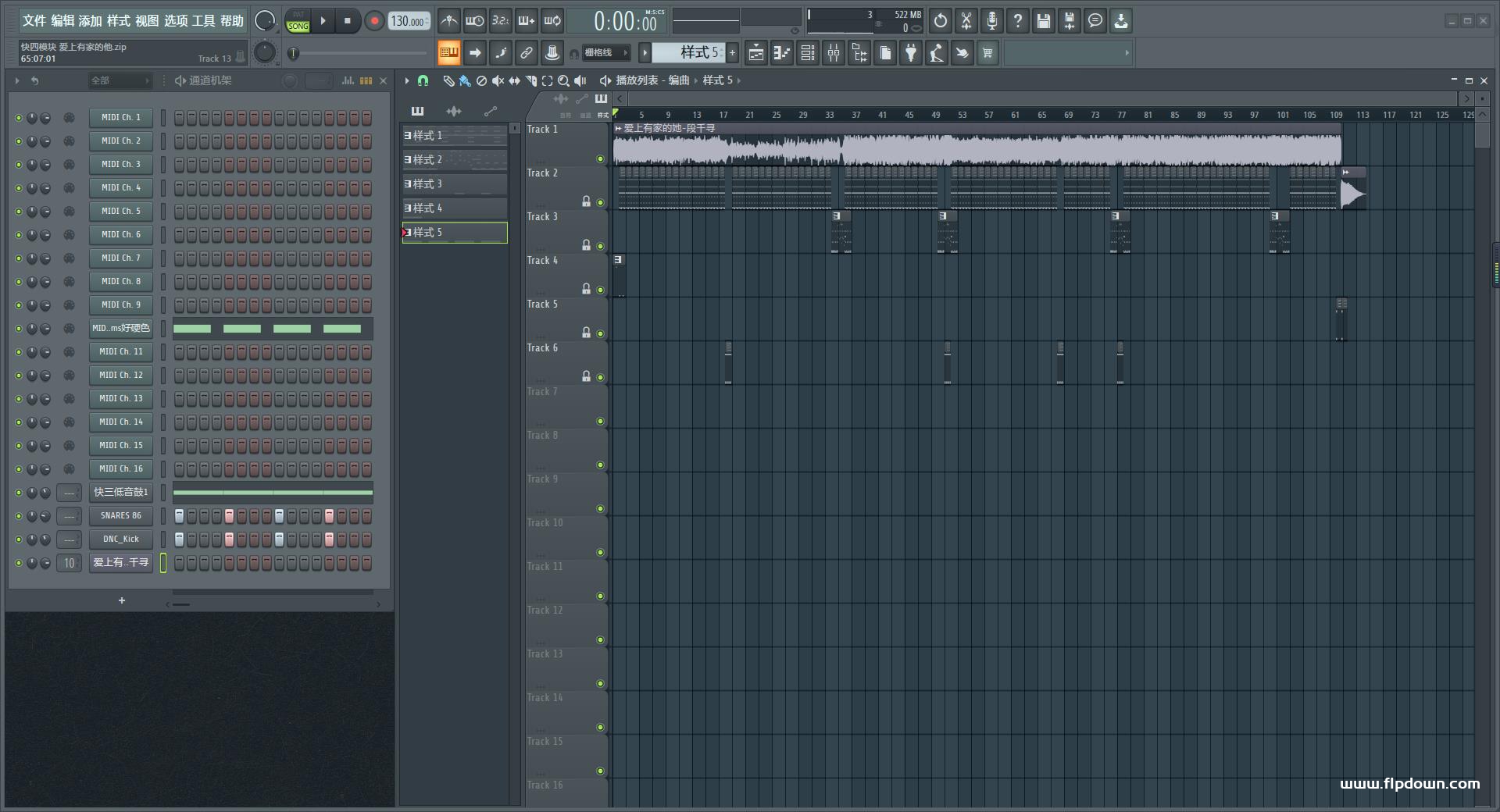
Task: Open the mixer view icon
Action: tap(834, 53)
